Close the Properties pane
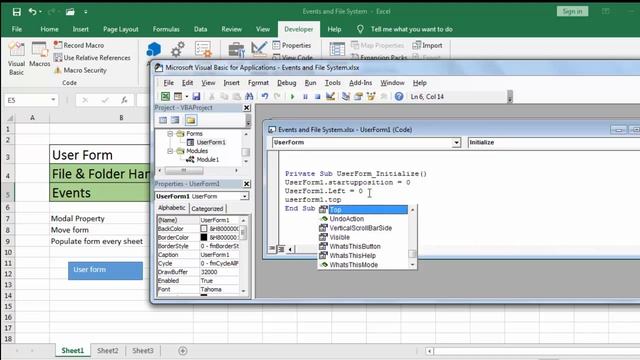This screenshot has height=360, width=640. click(x=247, y=184)
